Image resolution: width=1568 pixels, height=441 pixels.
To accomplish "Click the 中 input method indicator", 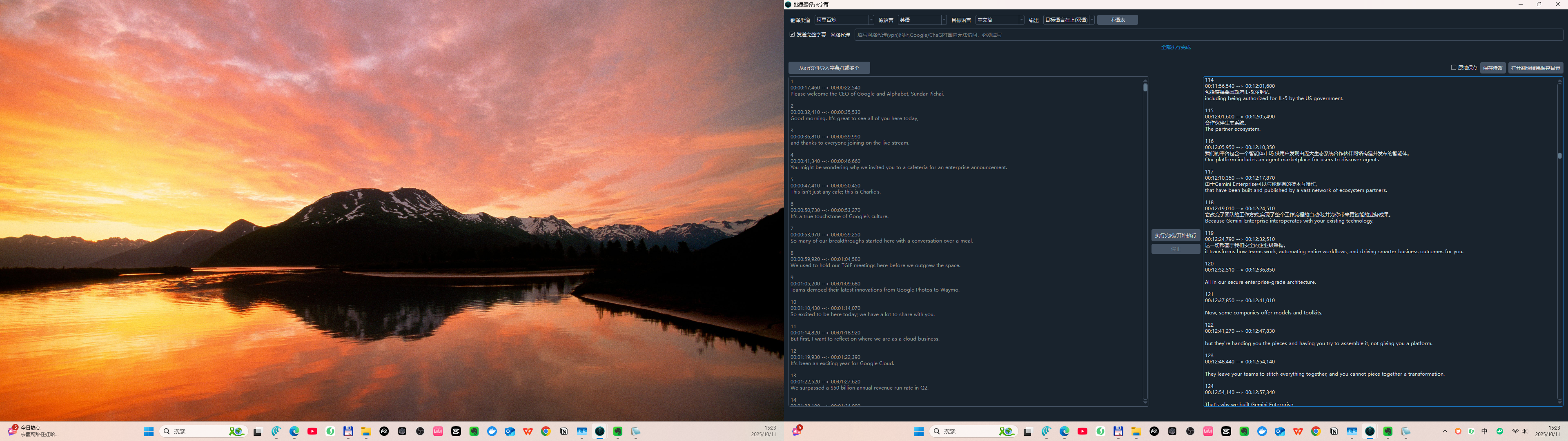I will tap(1485, 431).
